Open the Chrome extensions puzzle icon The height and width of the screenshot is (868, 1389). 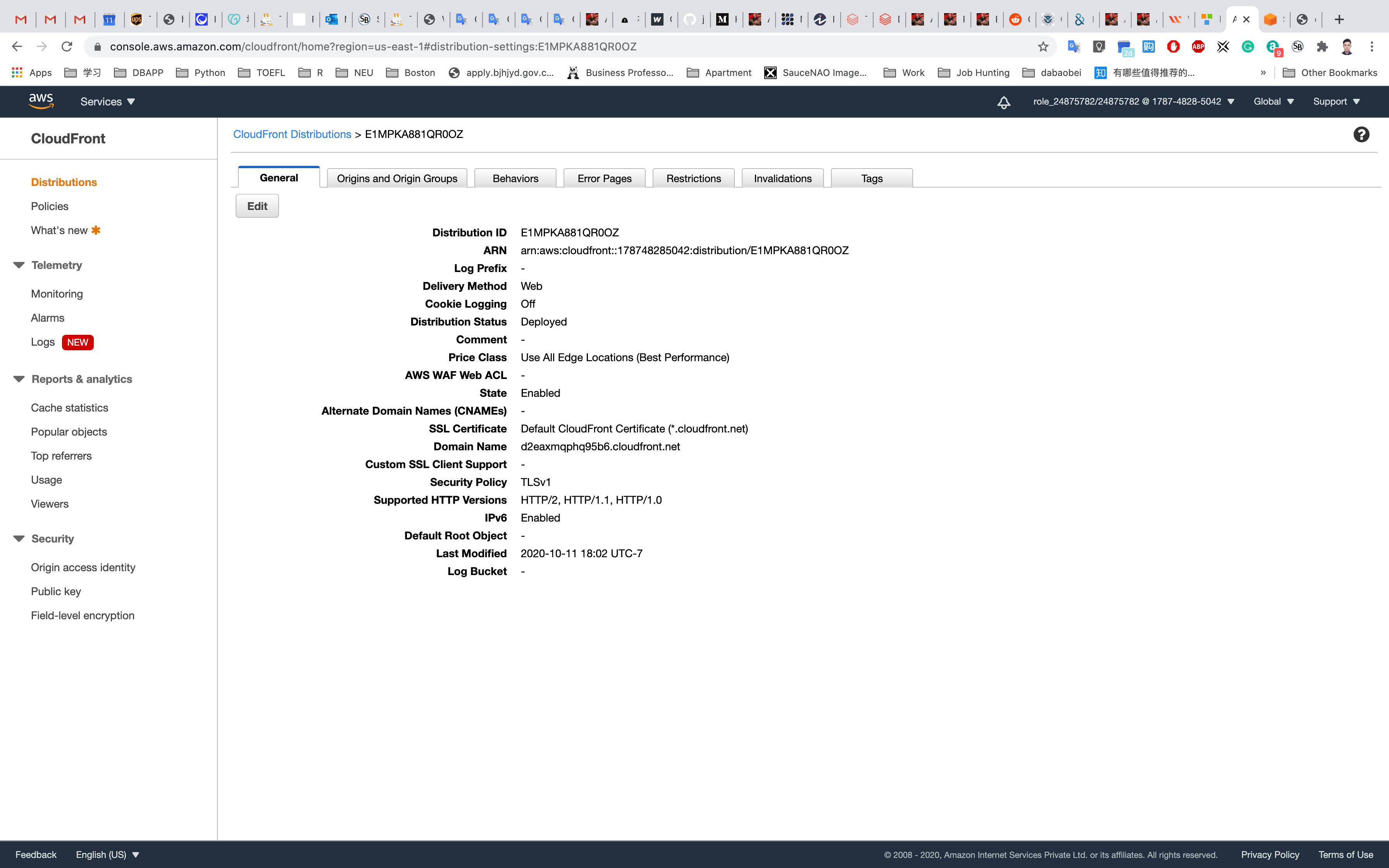click(1322, 46)
